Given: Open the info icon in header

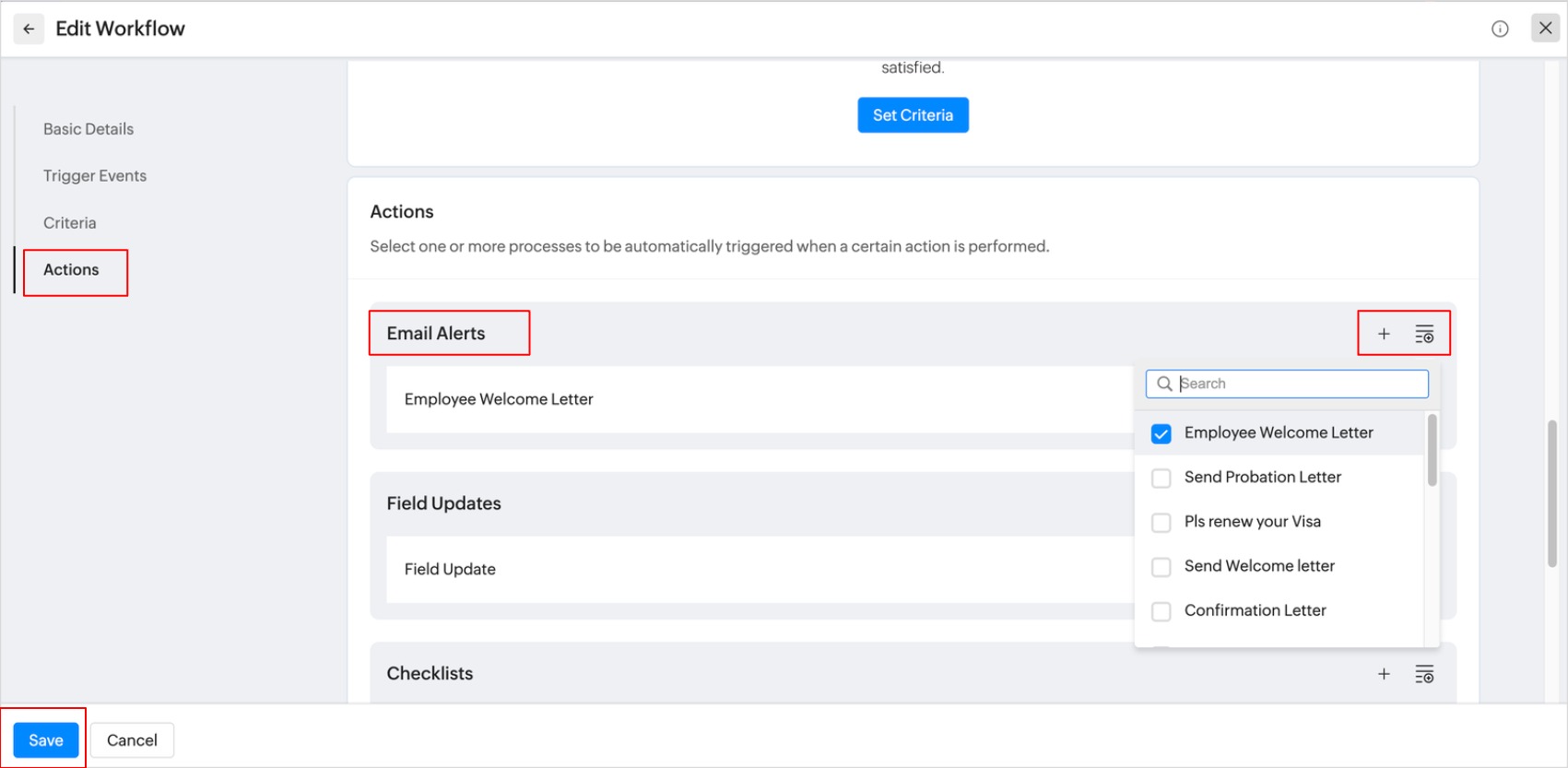Looking at the screenshot, I should coord(1500,29).
